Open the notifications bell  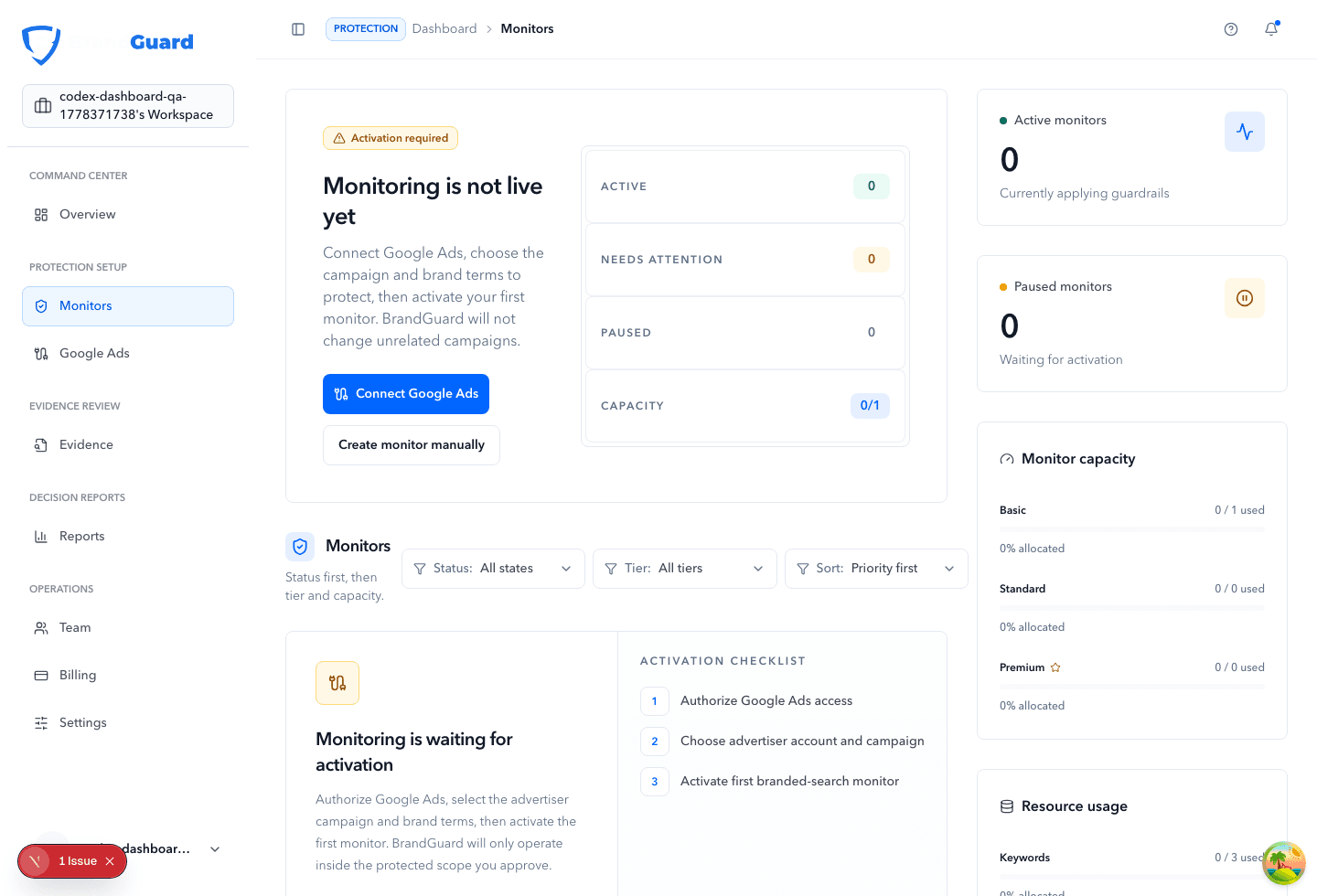coord(1271,29)
